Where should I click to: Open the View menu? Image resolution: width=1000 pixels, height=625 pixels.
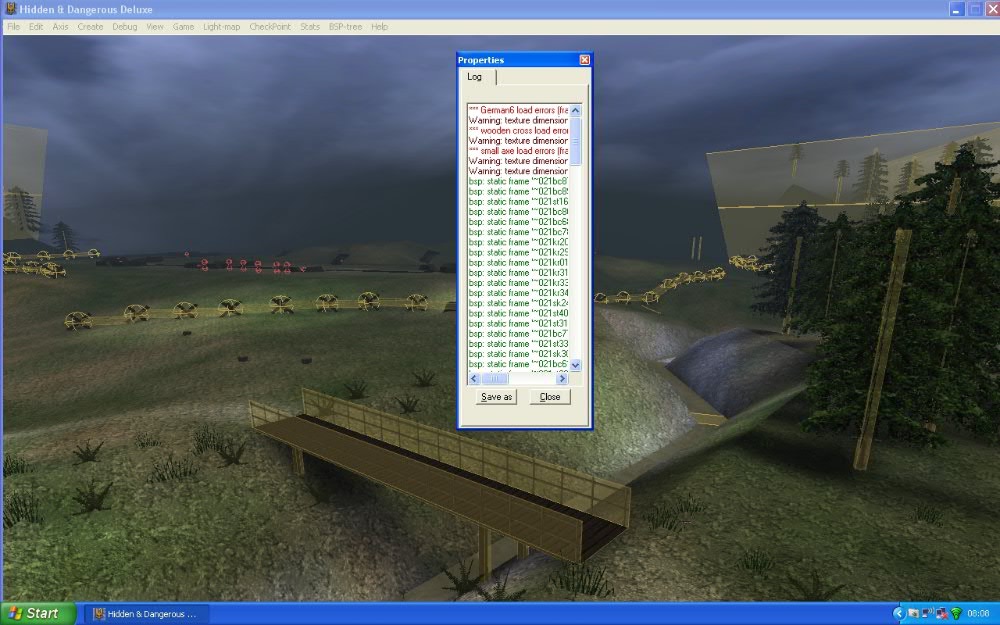point(154,27)
